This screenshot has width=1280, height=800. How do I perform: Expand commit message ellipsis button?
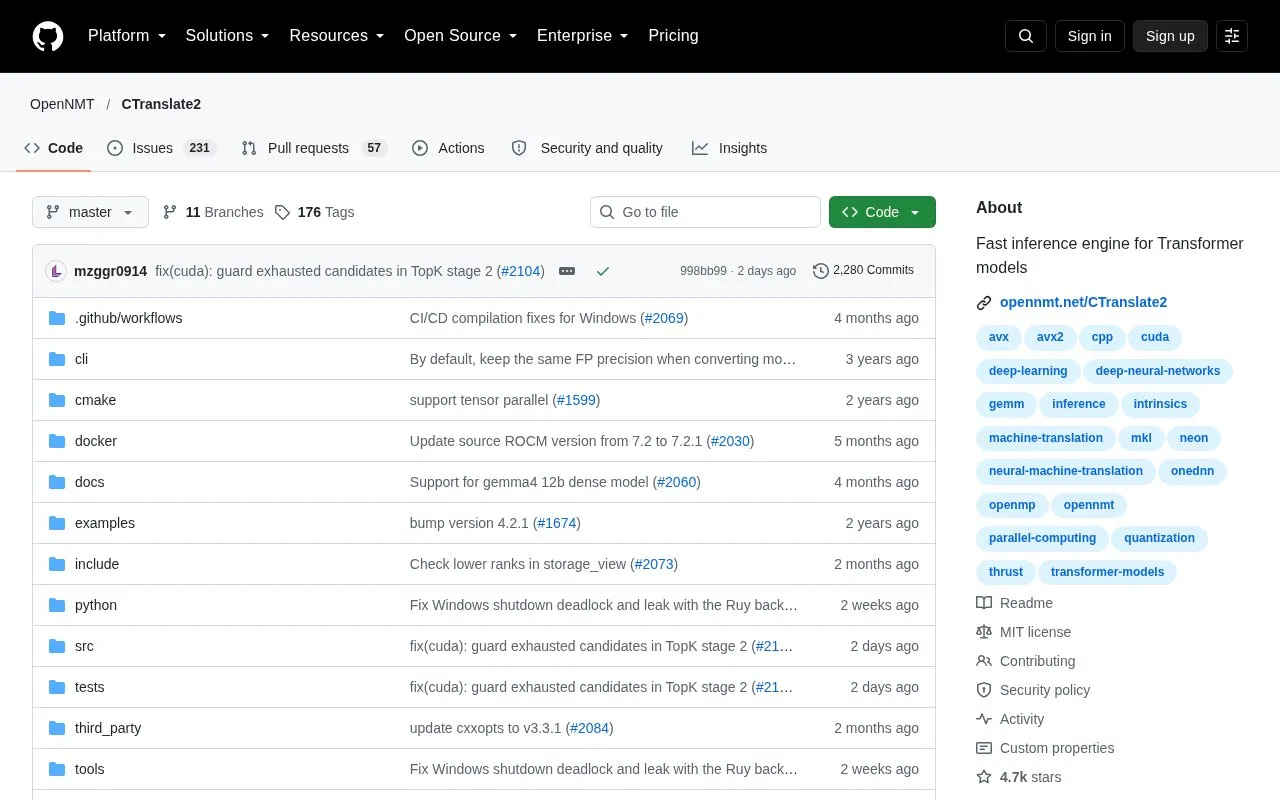(567, 271)
